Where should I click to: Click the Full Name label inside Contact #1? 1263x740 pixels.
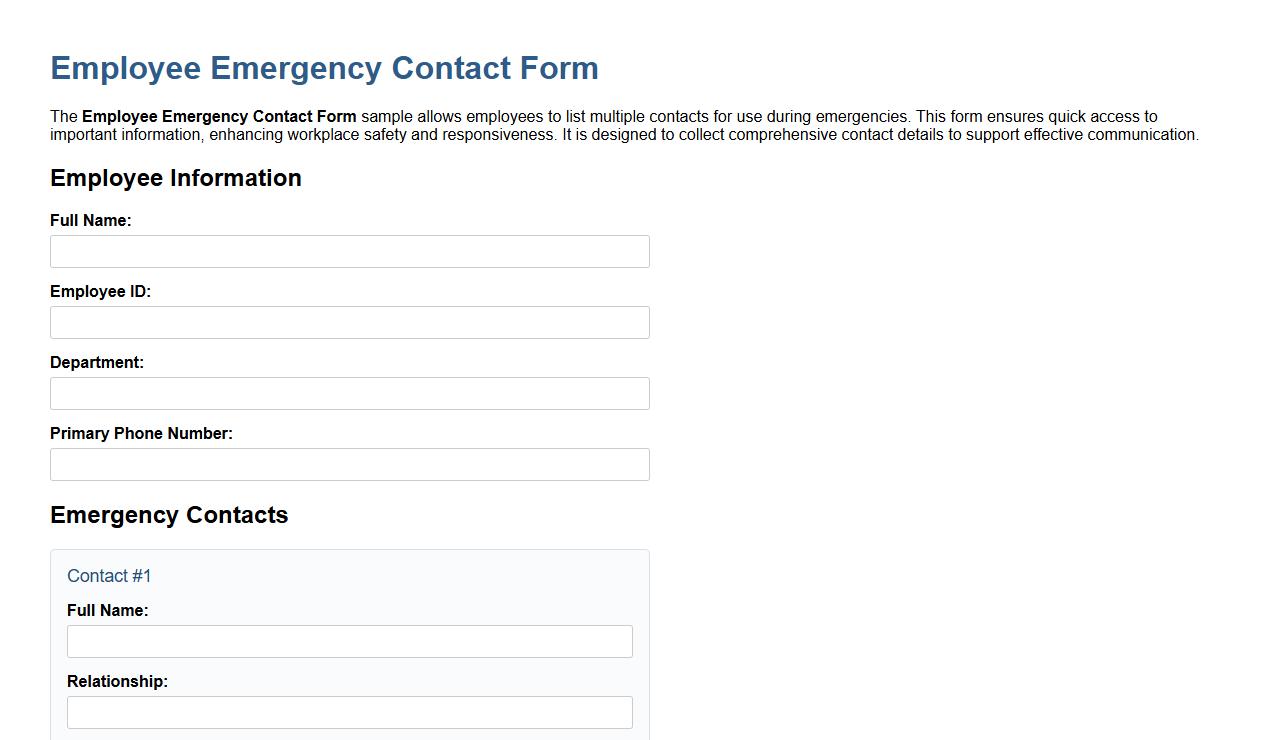108,610
